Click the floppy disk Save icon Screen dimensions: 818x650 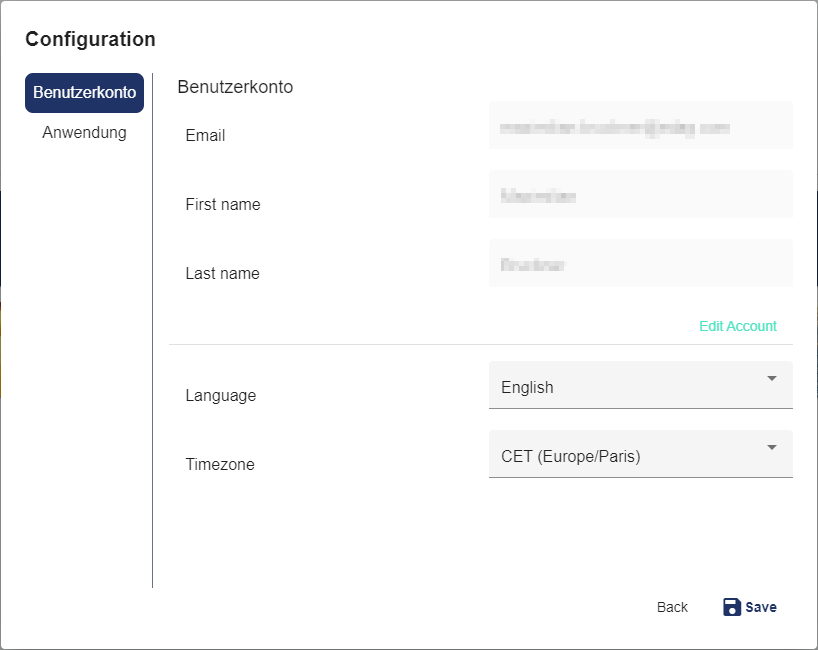pyautogui.click(x=732, y=607)
